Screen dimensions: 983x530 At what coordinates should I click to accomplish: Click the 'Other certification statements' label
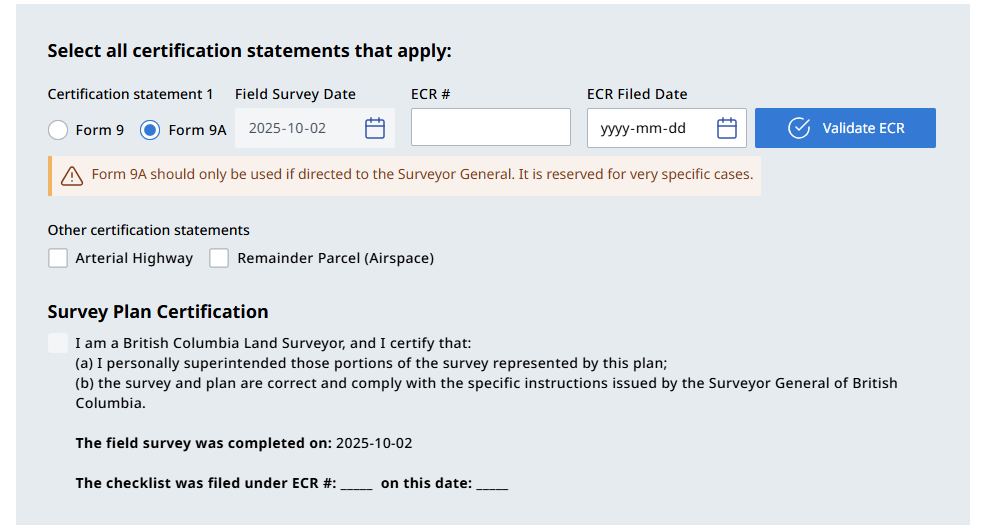(x=149, y=230)
